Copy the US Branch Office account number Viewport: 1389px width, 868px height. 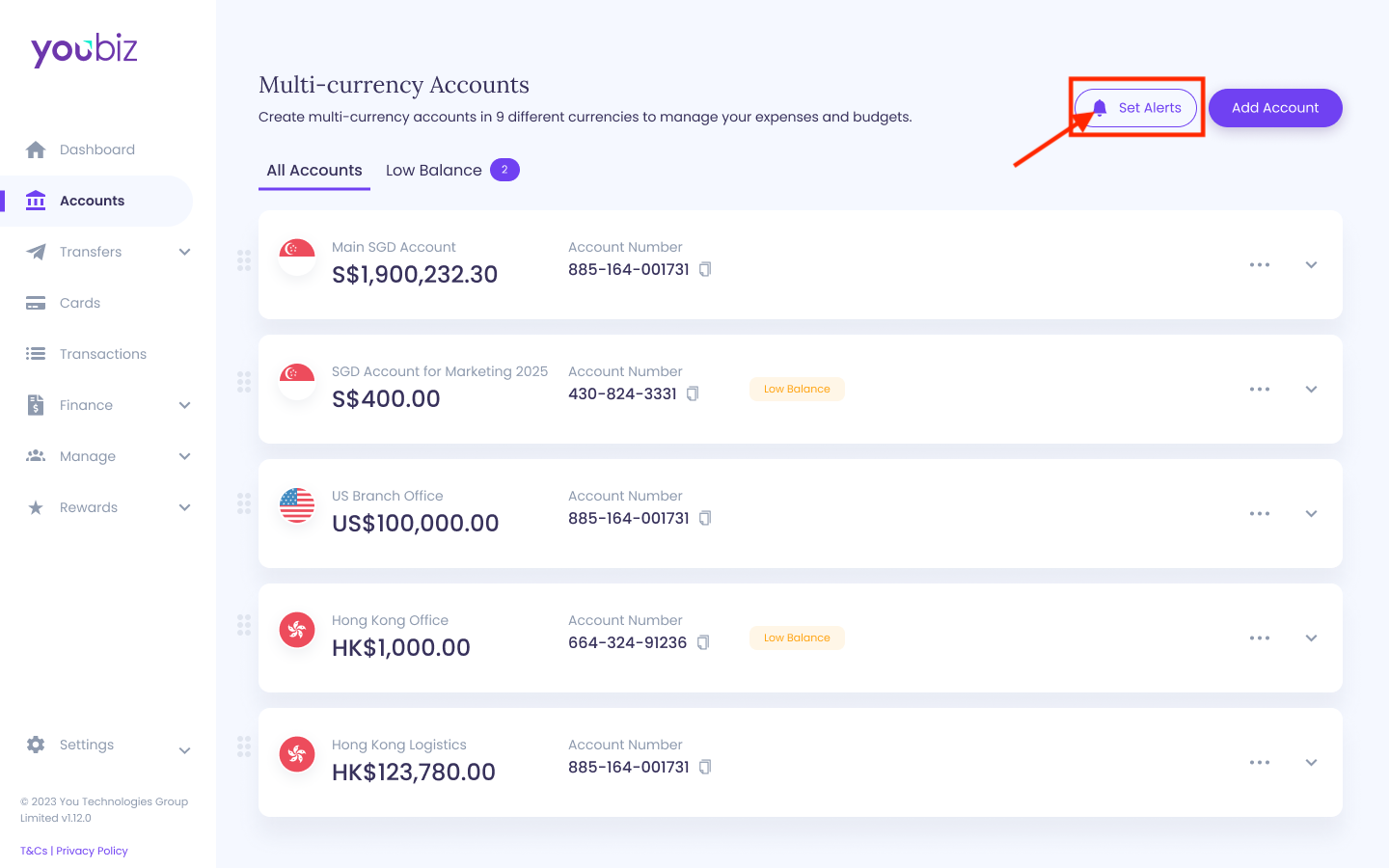coord(705,518)
